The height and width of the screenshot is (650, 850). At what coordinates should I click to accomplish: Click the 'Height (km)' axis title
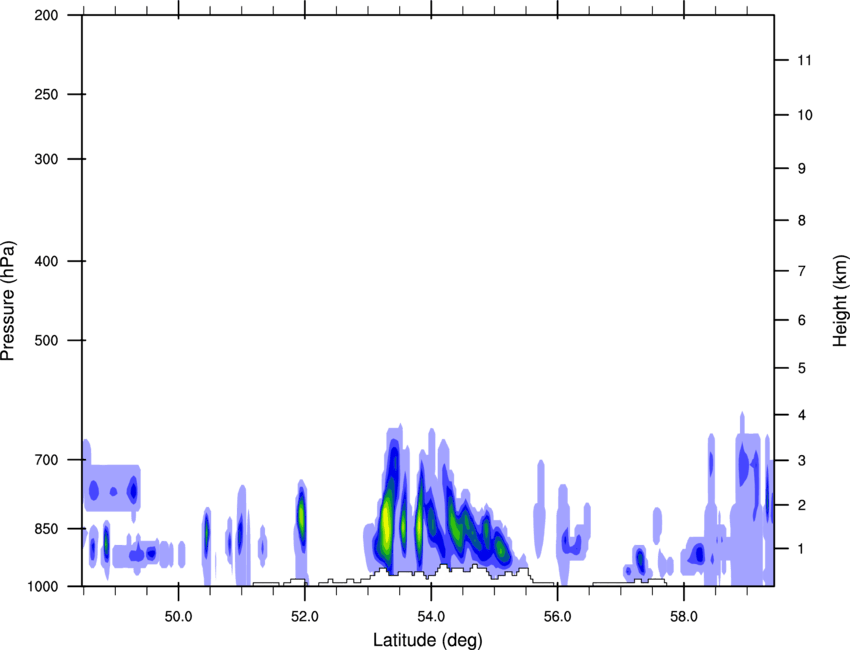point(840,300)
